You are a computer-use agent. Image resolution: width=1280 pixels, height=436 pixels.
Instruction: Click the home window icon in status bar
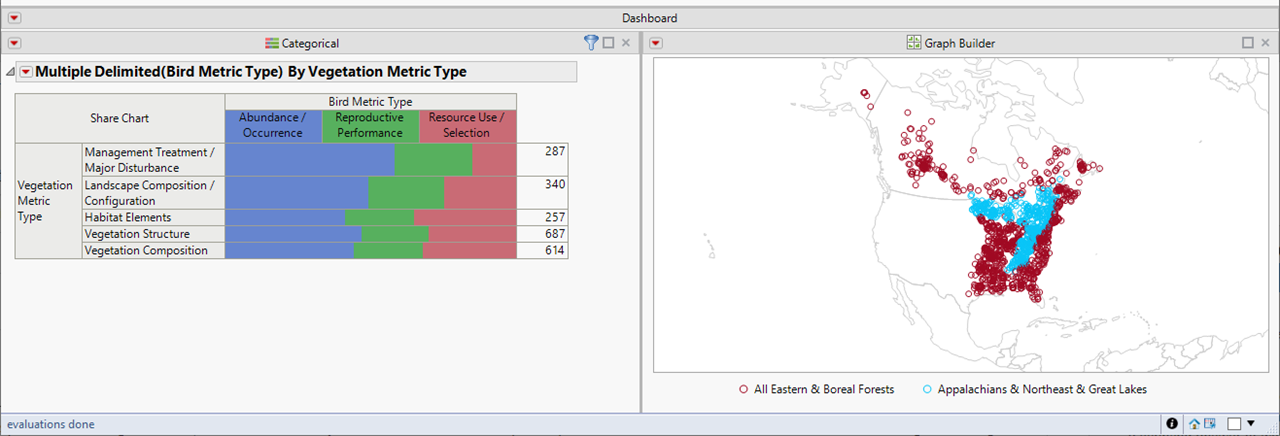tap(1194, 424)
